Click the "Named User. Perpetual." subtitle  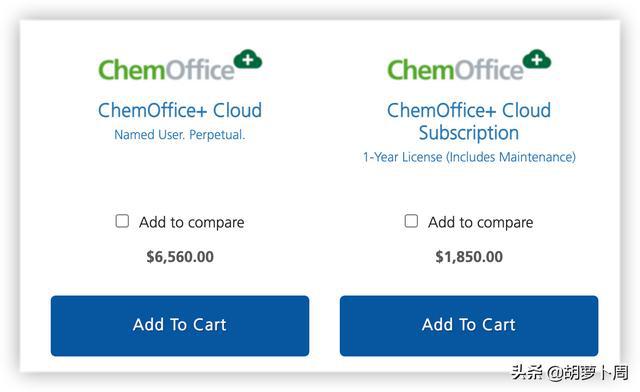click(x=180, y=135)
